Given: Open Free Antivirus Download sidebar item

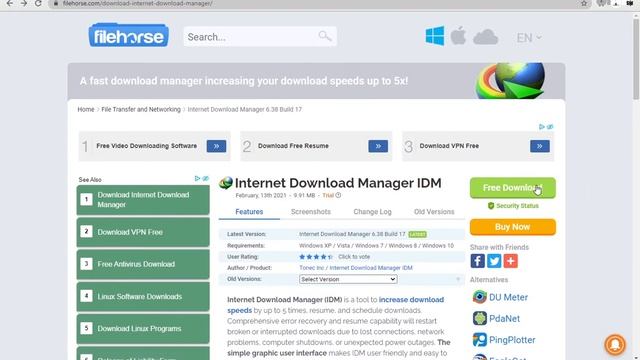Looking at the screenshot, I should [143, 264].
